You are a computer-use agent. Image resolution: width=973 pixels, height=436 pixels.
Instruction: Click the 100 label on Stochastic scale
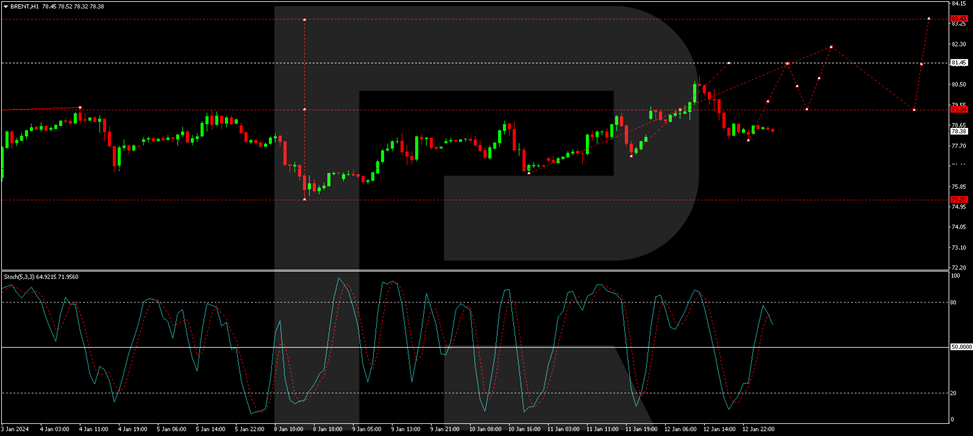tap(956, 275)
